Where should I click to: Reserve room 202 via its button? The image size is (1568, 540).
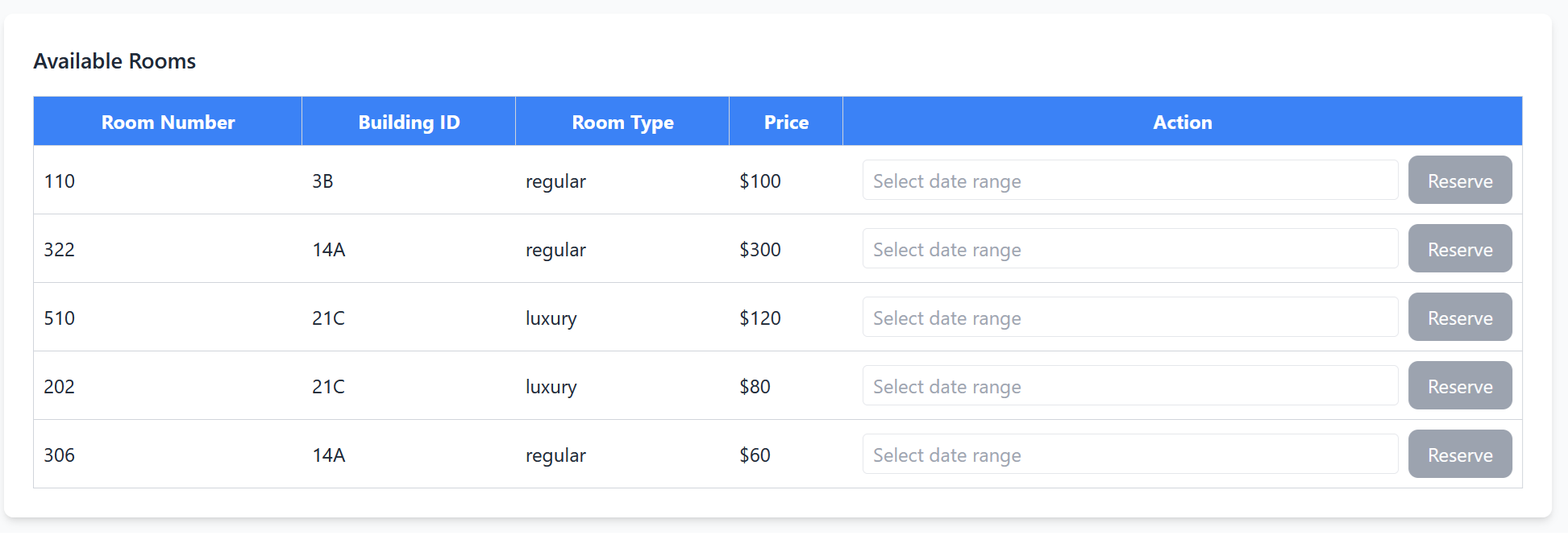(1459, 386)
